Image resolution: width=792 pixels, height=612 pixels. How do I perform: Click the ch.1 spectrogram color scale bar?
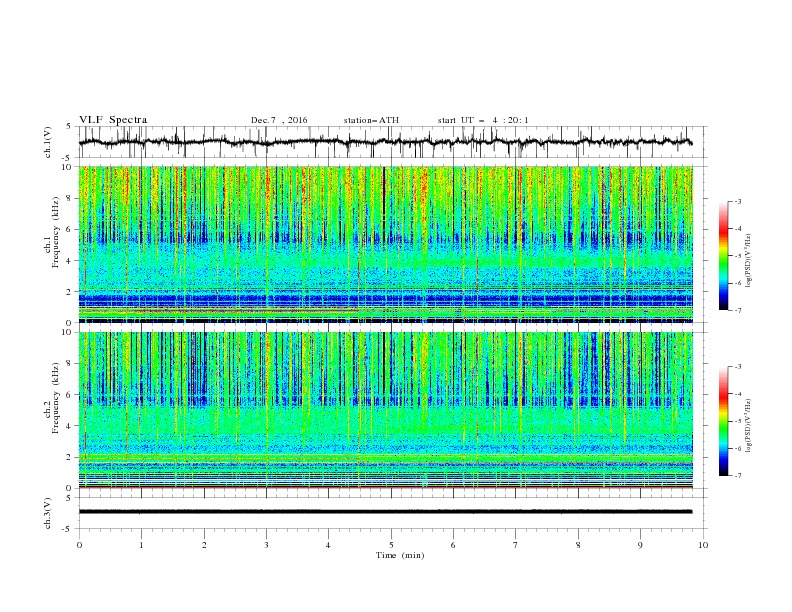click(x=723, y=256)
